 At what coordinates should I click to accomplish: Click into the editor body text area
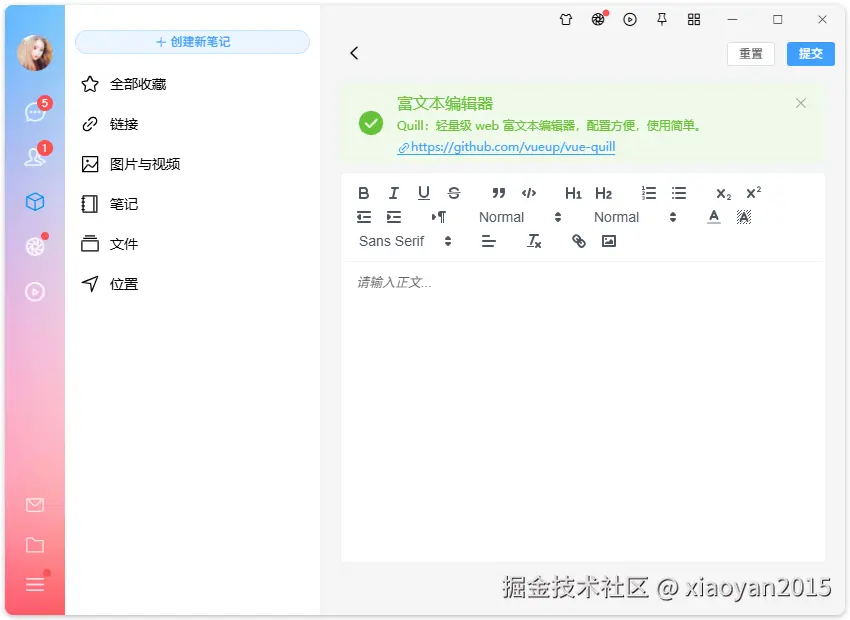tap(583, 412)
